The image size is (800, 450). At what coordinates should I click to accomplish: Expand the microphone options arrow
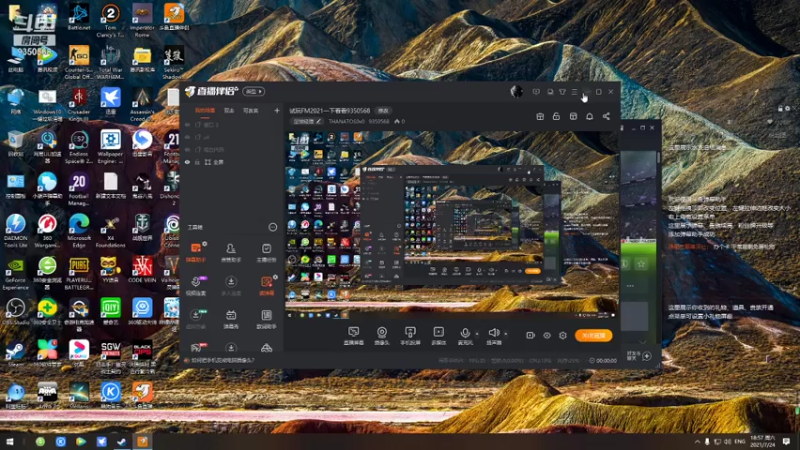click(x=477, y=334)
